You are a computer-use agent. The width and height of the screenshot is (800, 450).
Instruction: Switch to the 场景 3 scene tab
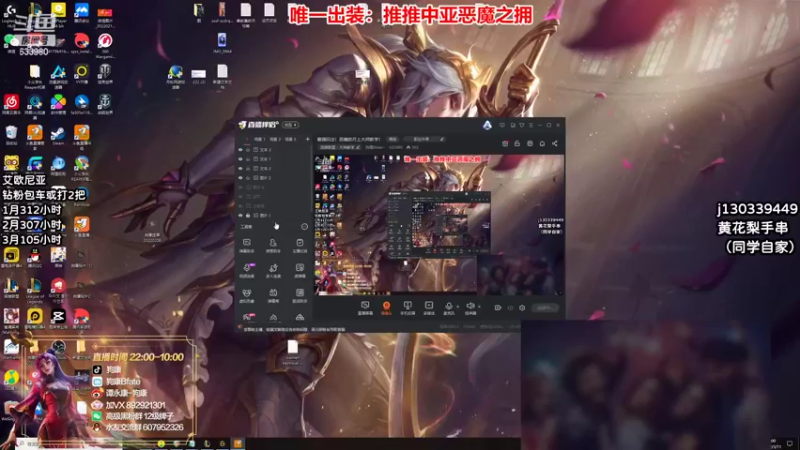[x=291, y=139]
